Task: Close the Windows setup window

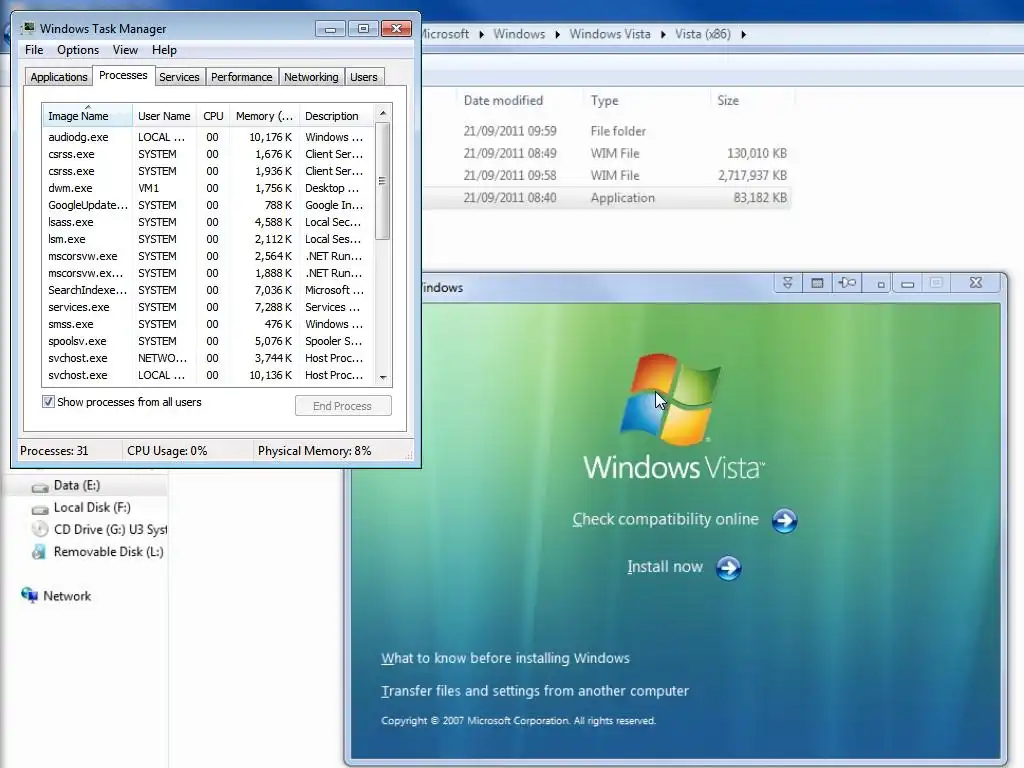Action: tap(976, 283)
